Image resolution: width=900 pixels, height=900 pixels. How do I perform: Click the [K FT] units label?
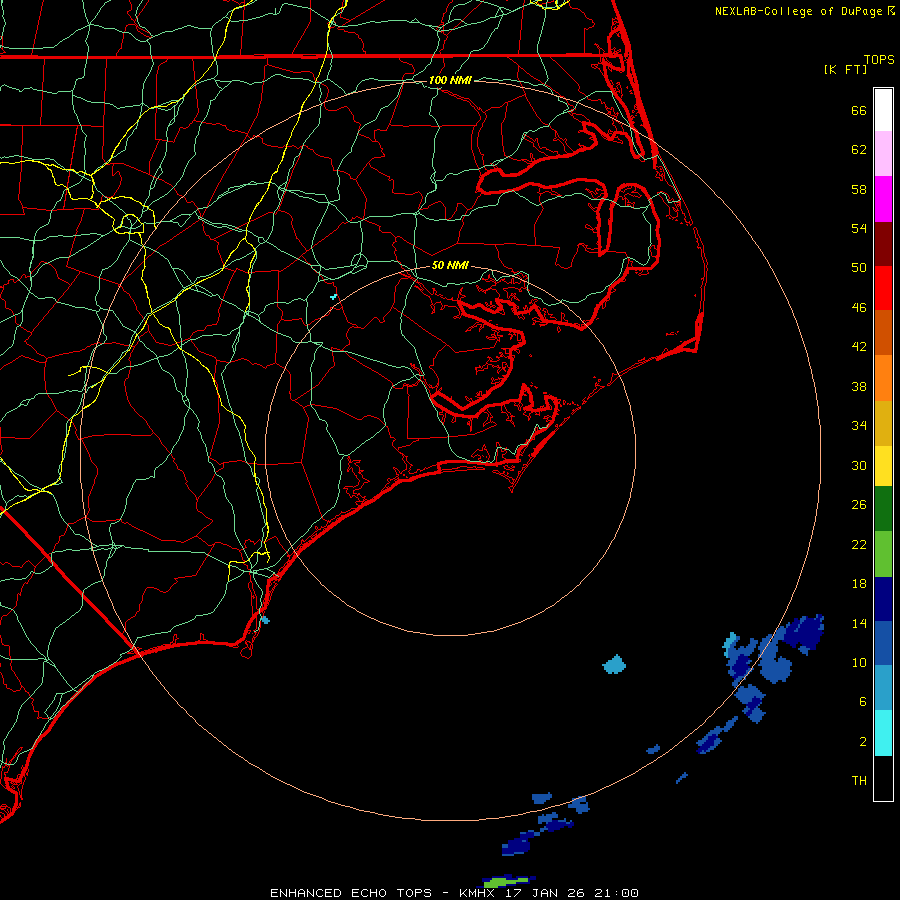coord(845,69)
